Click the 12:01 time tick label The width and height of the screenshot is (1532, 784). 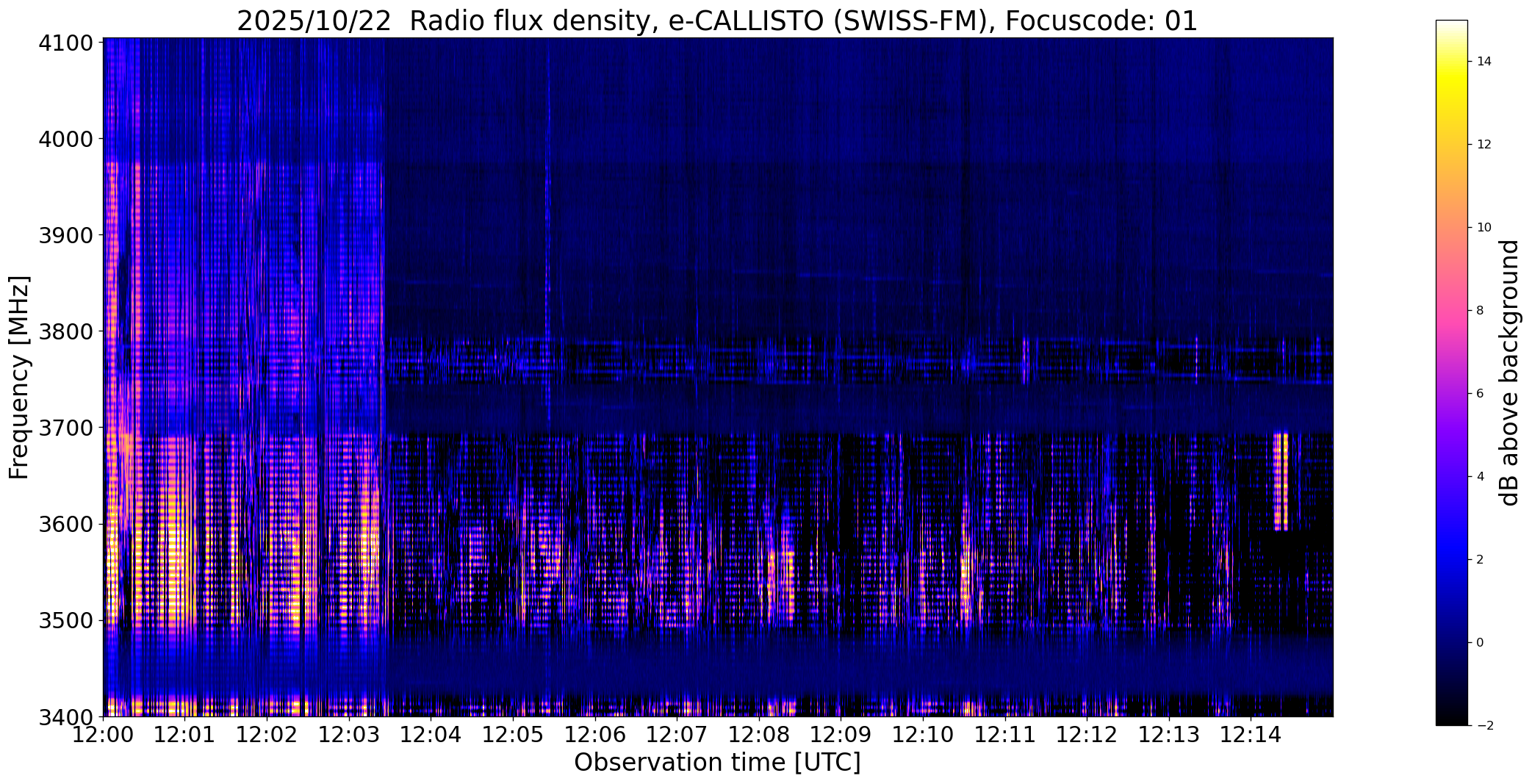pyautogui.click(x=185, y=734)
